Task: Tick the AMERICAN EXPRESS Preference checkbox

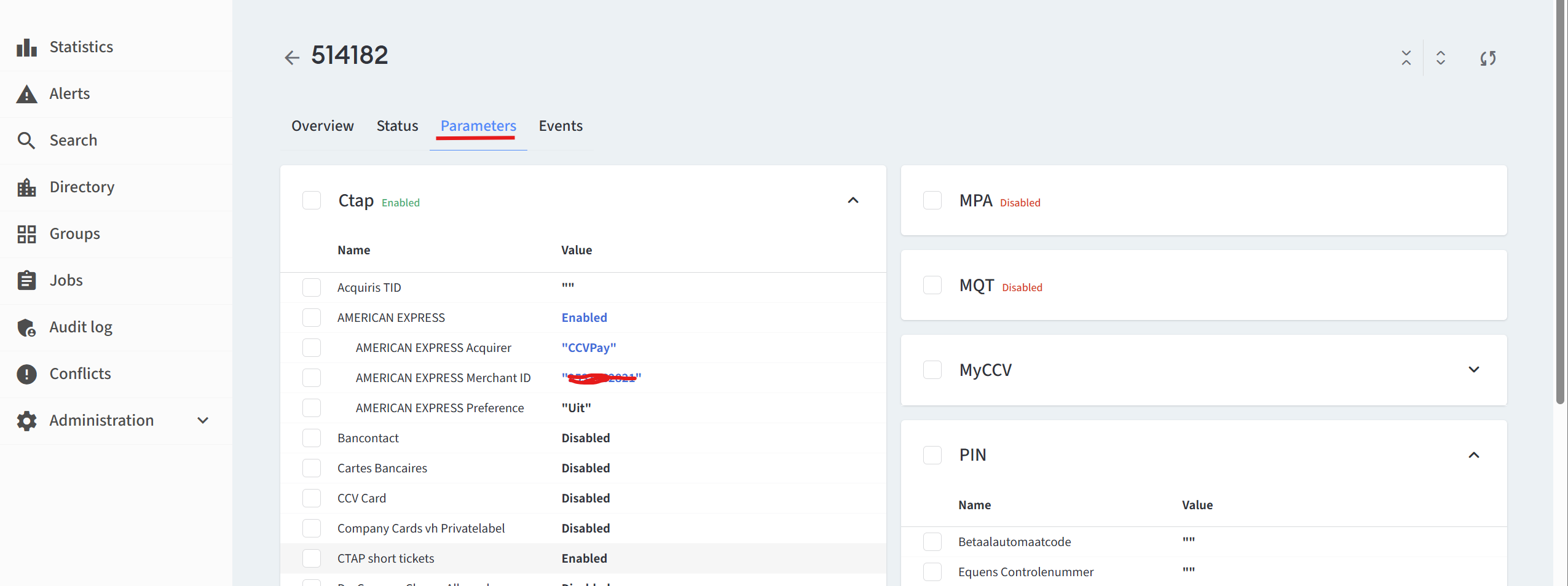Action: [x=312, y=408]
